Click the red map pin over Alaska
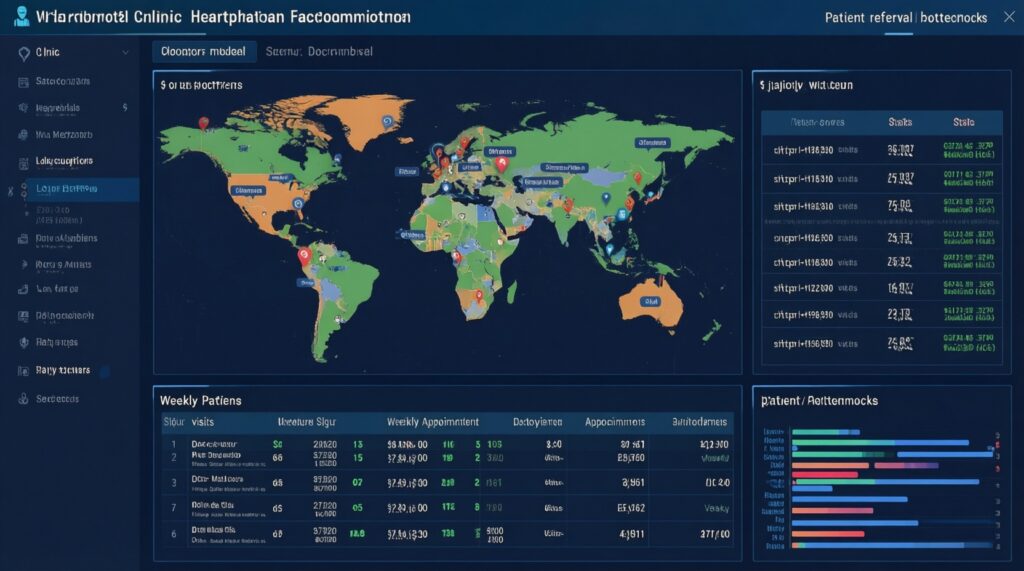 pos(203,123)
